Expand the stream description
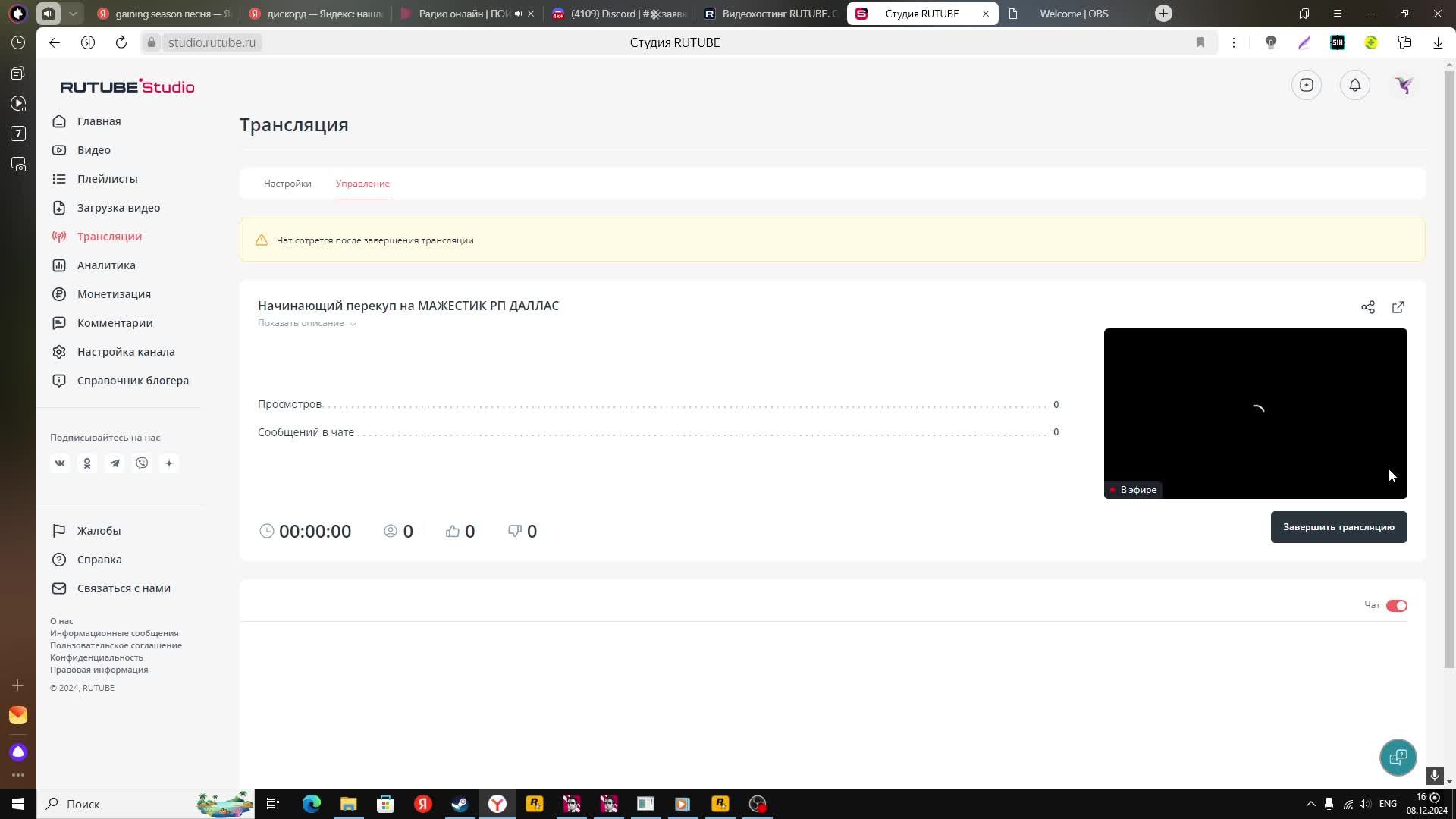Image resolution: width=1456 pixels, height=819 pixels. pos(306,323)
